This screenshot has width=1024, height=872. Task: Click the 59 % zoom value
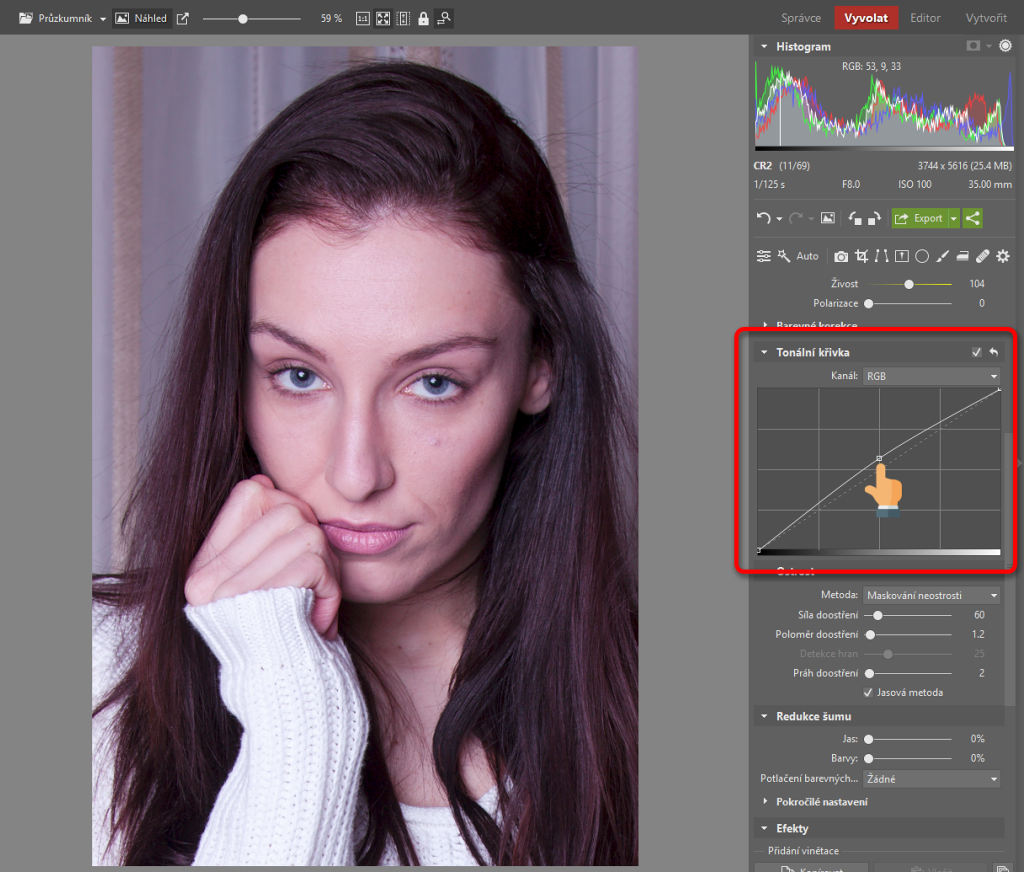point(331,18)
